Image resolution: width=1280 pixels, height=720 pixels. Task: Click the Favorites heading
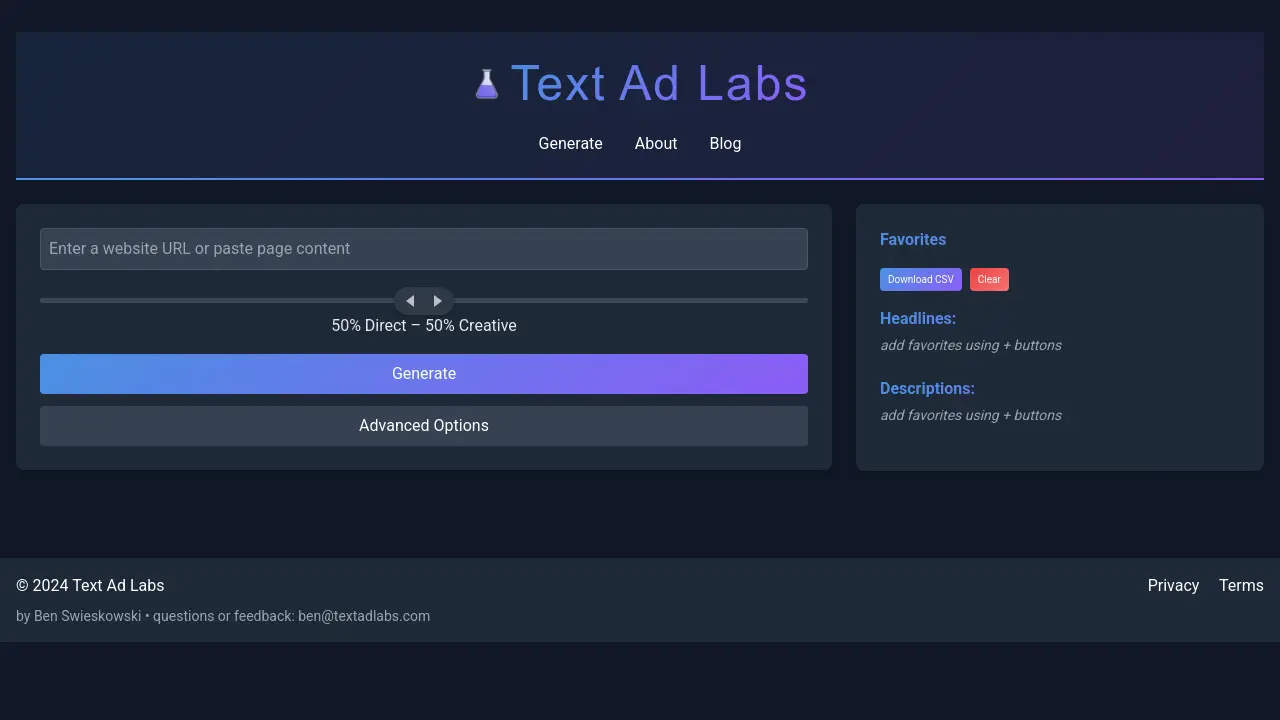[913, 240]
